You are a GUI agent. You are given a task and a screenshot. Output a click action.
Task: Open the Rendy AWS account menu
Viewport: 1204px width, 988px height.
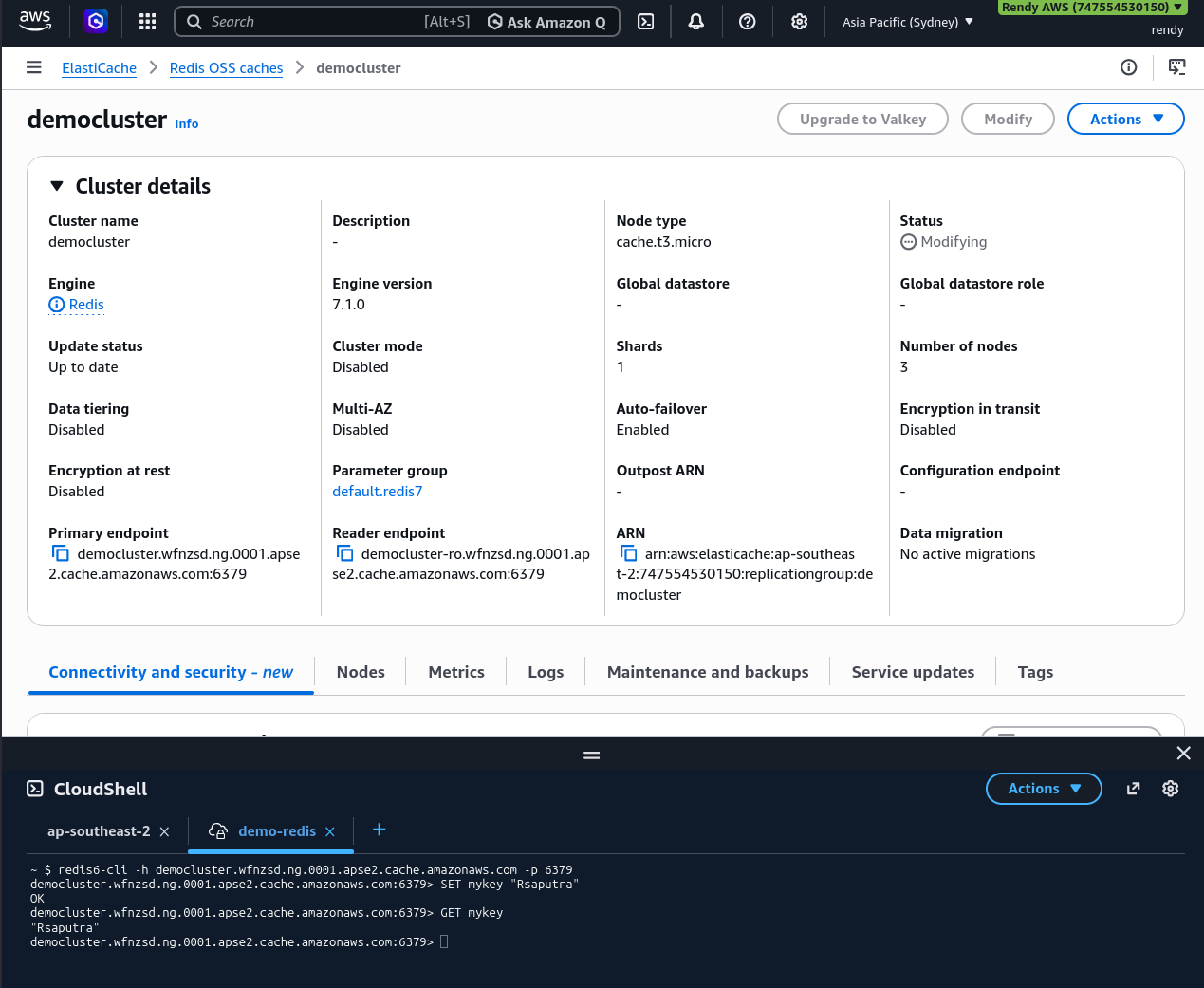tap(1092, 8)
